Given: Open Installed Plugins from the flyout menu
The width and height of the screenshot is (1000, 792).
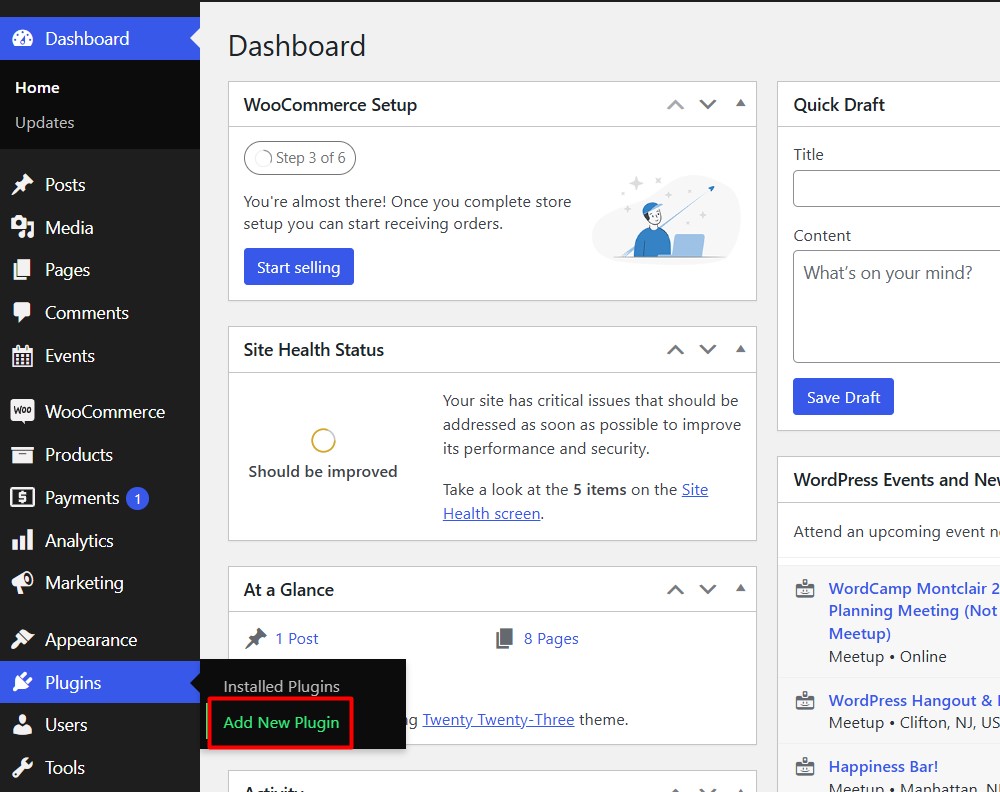Looking at the screenshot, I should pos(281,686).
